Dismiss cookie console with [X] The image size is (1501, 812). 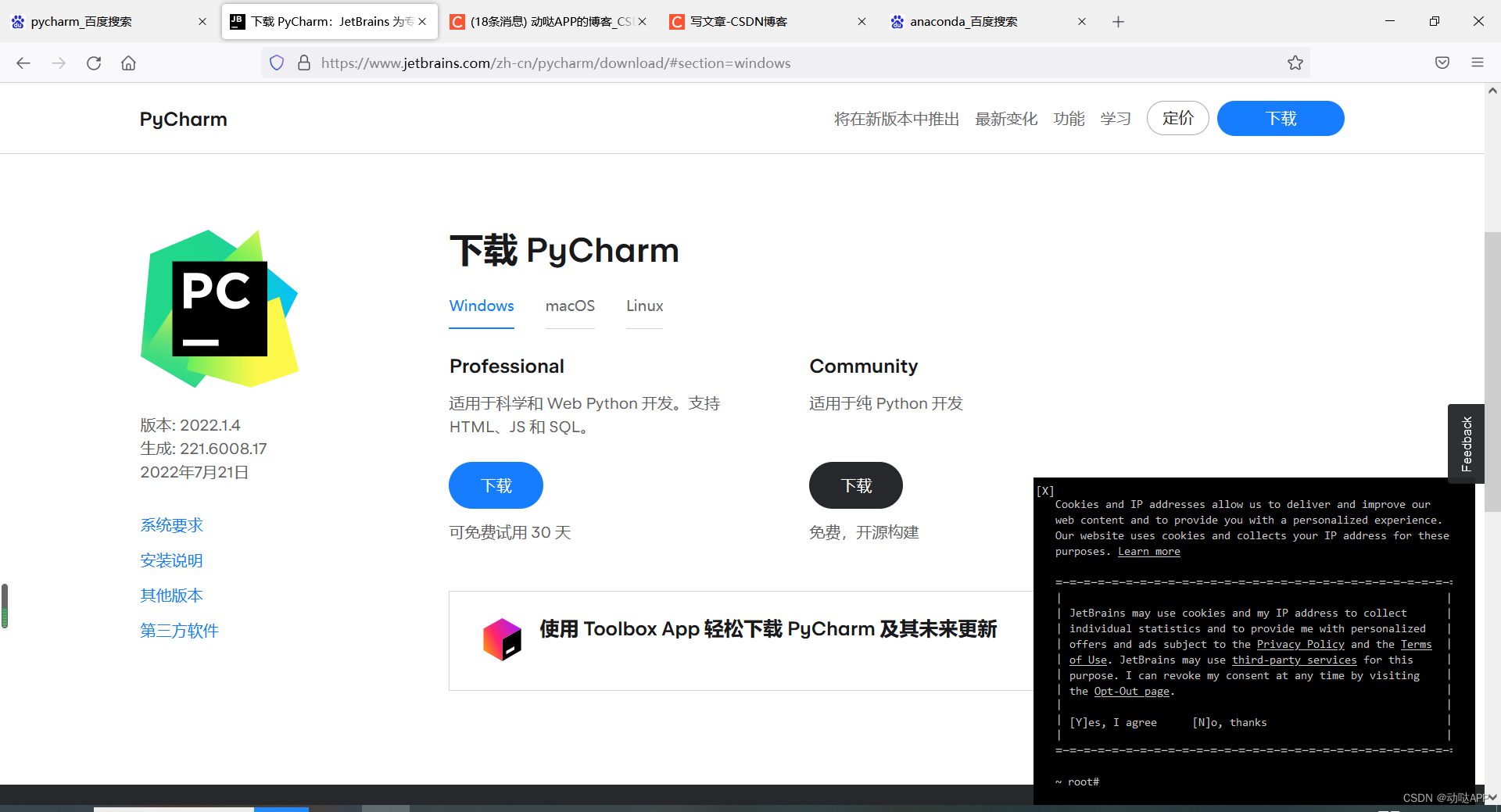point(1045,491)
